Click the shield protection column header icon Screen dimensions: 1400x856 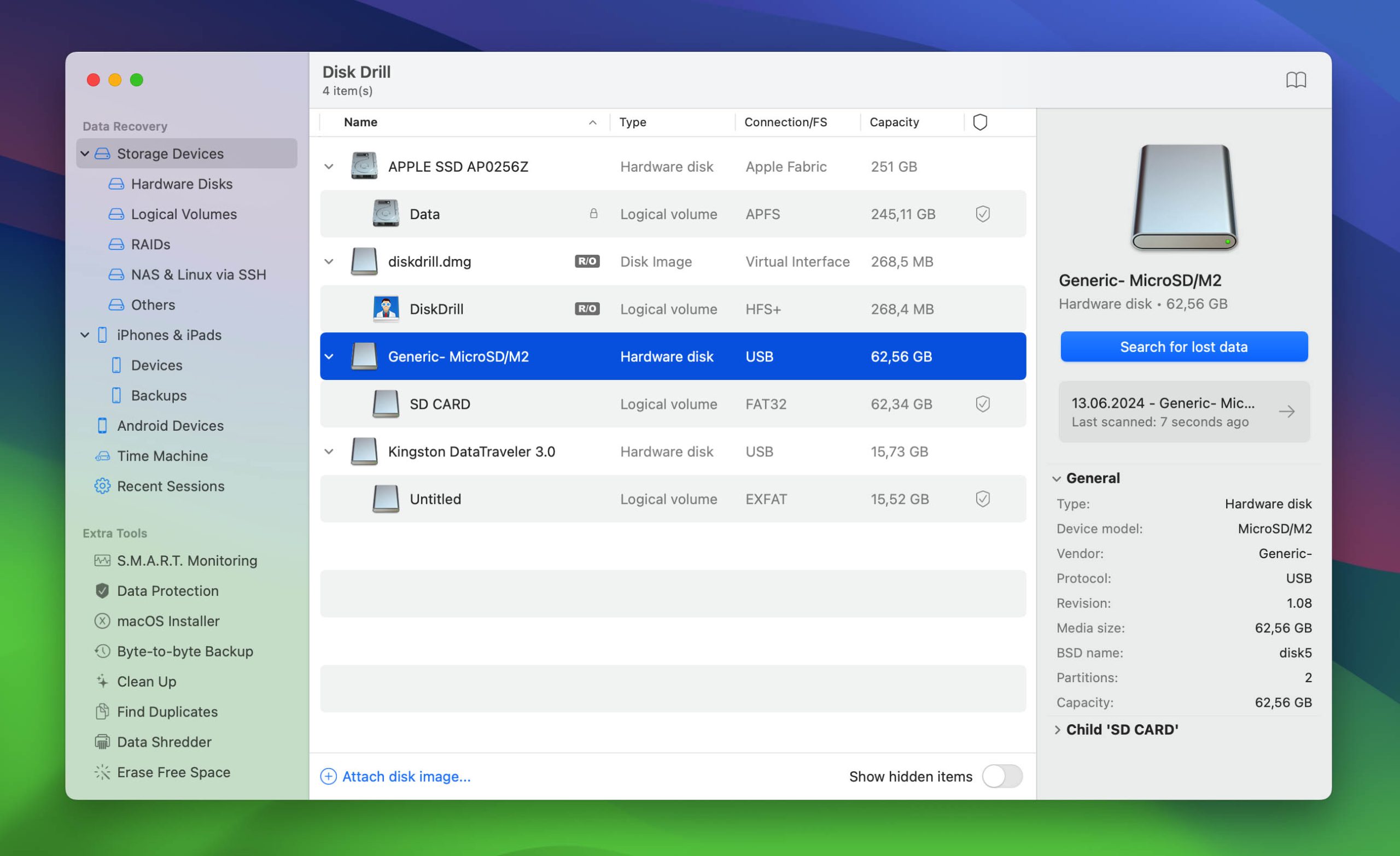[x=980, y=122]
